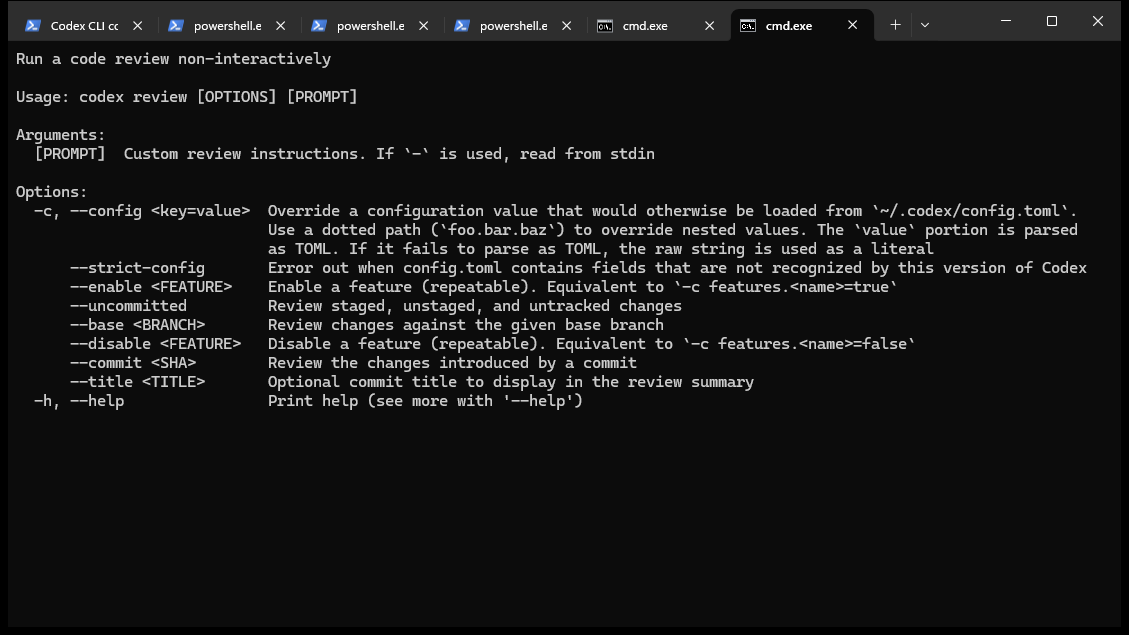
Task: Click the command prompt icon on active cmd.exe tab
Action: click(748, 26)
